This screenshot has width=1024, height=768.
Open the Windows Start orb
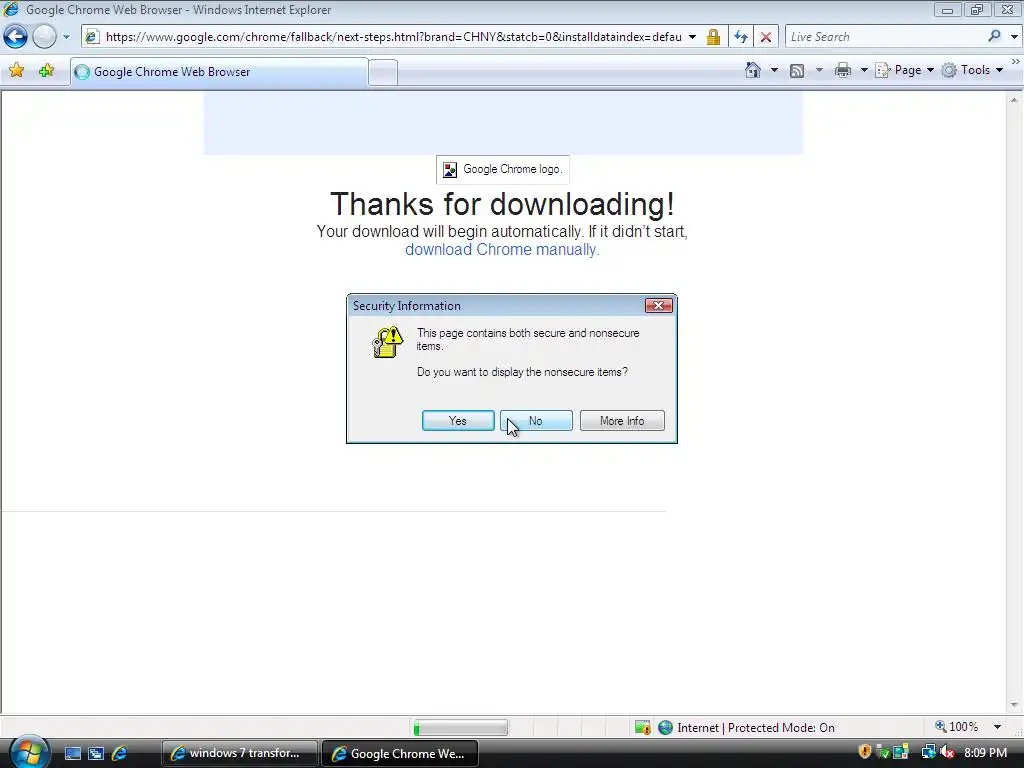pos(29,752)
